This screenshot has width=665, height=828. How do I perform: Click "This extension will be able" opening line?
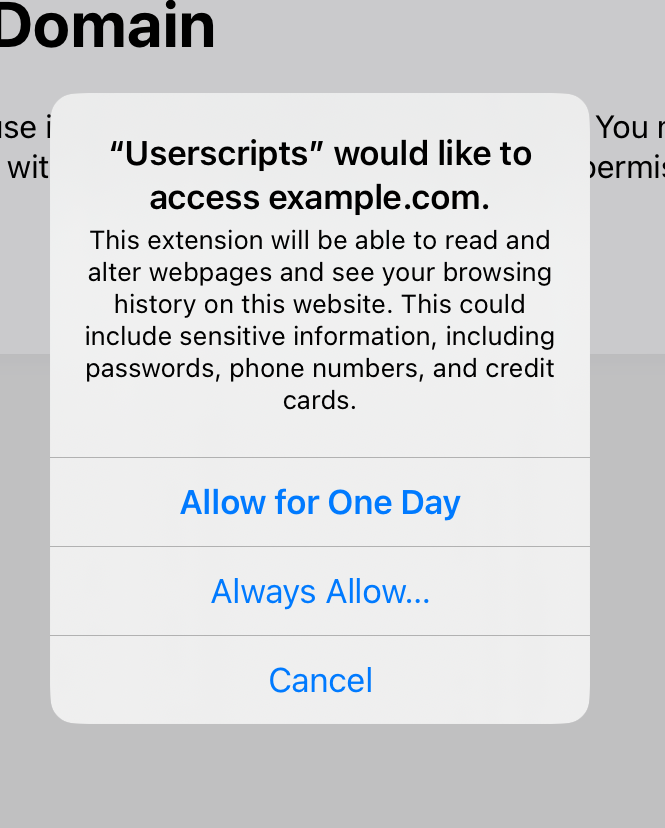pos(248,240)
